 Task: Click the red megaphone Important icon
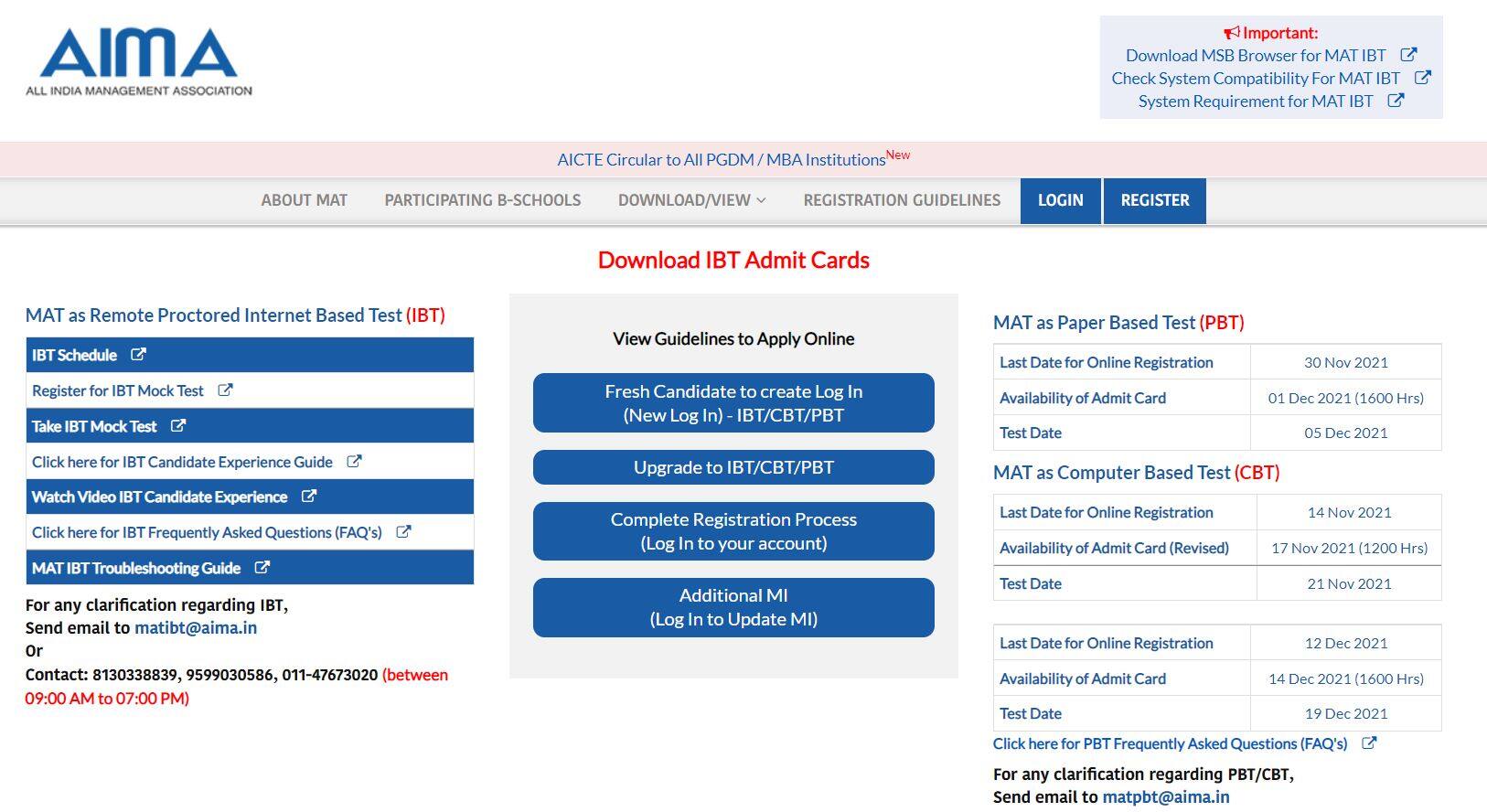[x=1232, y=33]
